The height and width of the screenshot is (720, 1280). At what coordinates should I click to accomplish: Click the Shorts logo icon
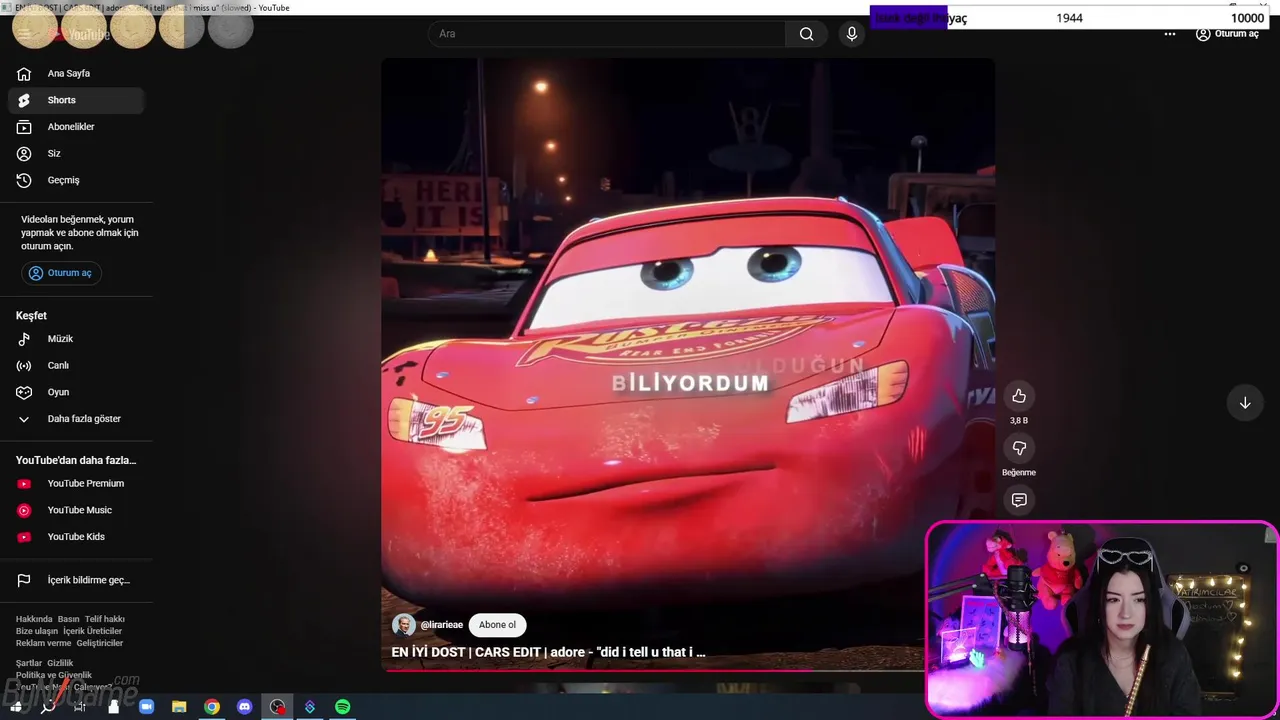[x=24, y=100]
